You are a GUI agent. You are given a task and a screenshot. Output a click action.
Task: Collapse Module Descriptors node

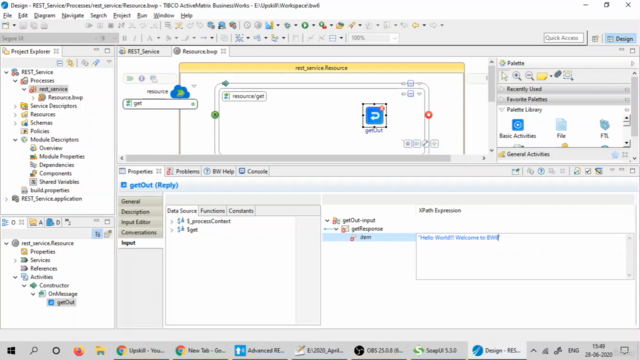click(x=15, y=140)
